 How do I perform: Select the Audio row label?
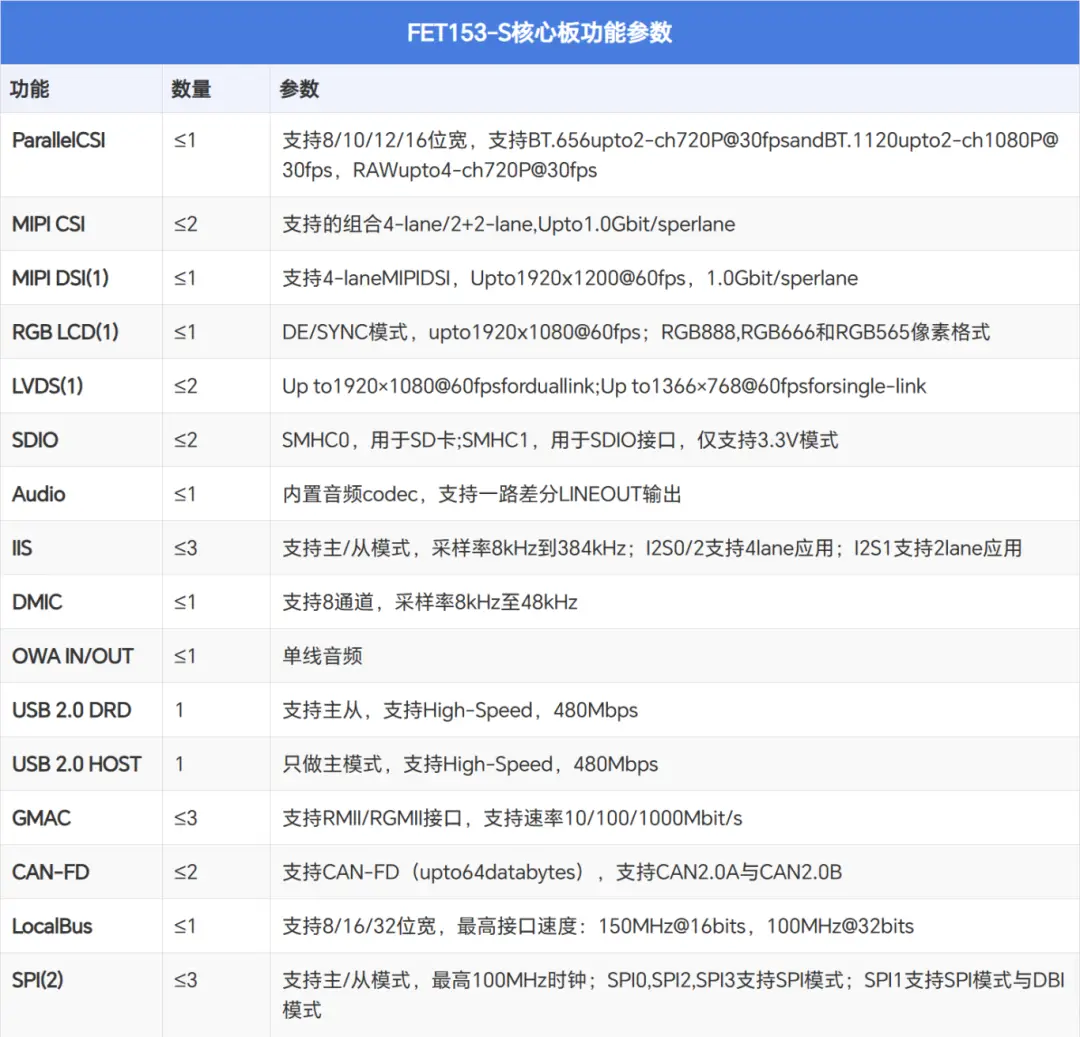pos(36,494)
